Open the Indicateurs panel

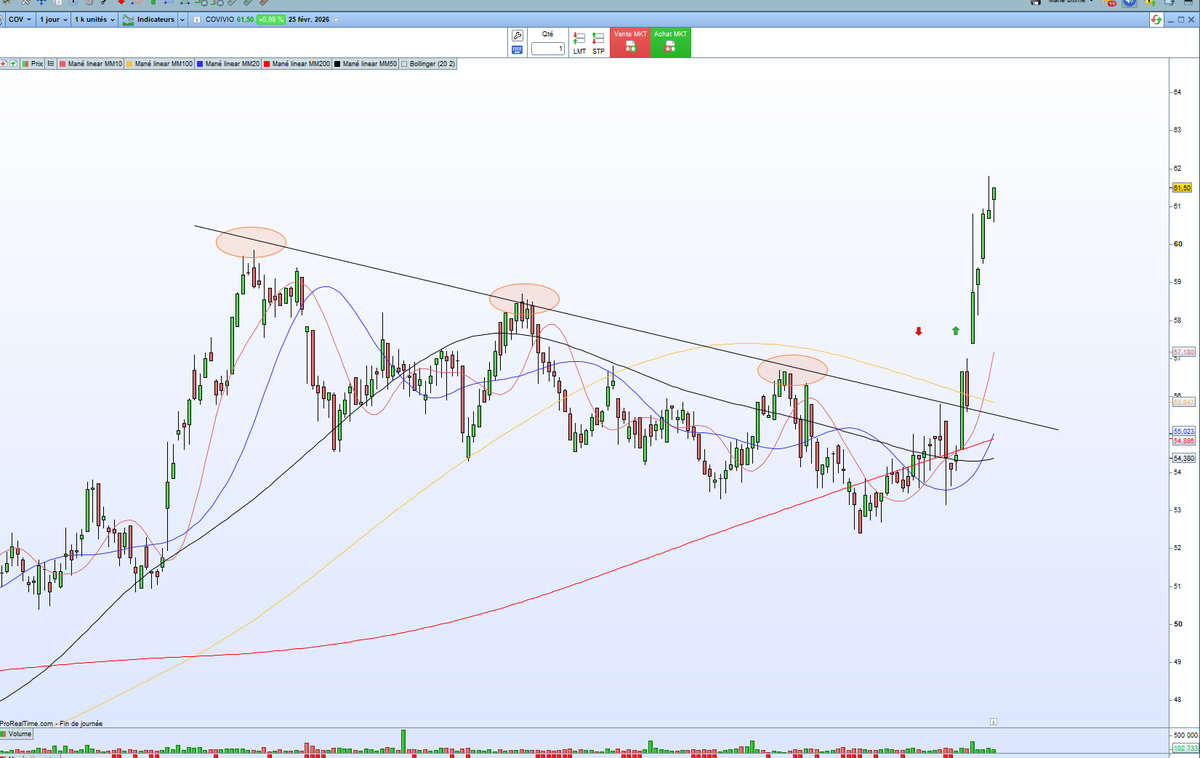tap(148, 19)
